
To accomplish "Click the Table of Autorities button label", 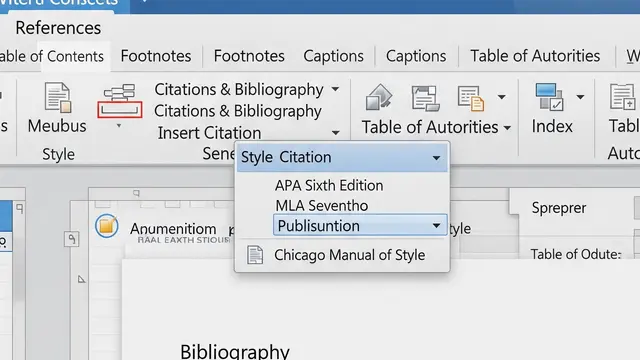I will pos(430,127).
